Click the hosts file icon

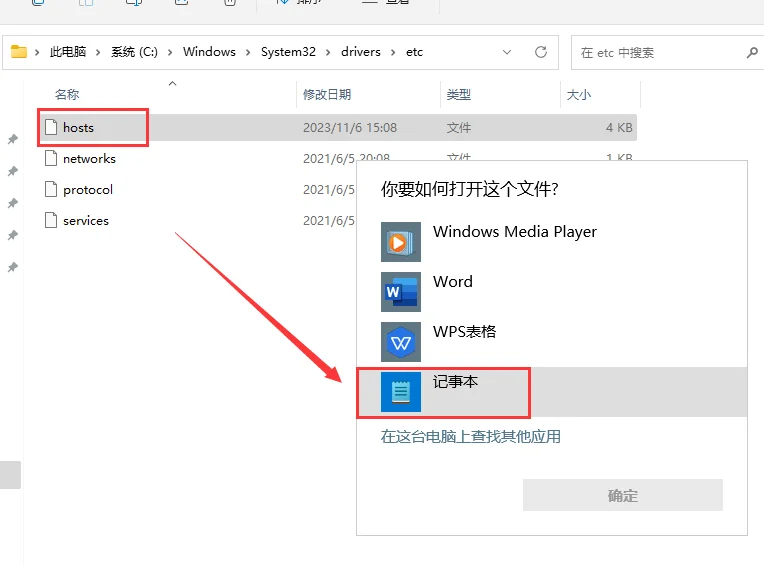(x=51, y=127)
